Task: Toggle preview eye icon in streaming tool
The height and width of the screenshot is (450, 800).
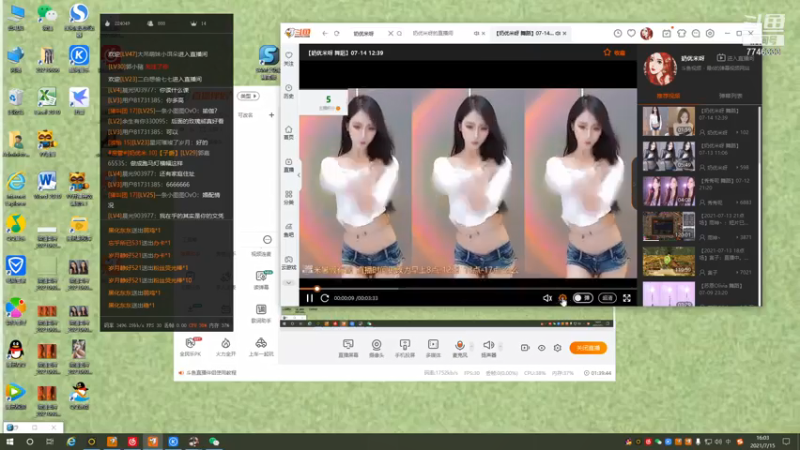Action: click(541, 348)
